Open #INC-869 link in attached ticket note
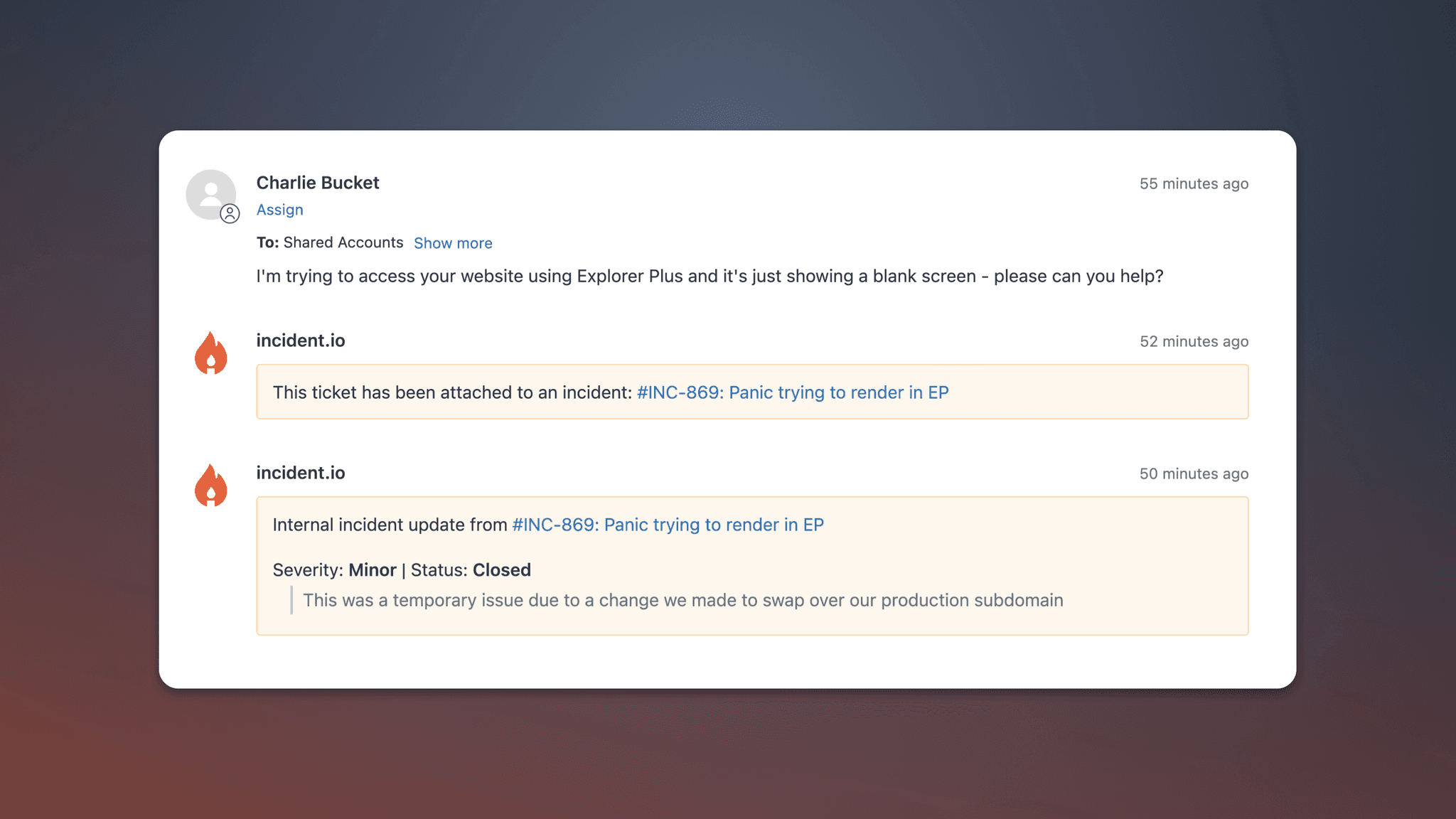Image resolution: width=1456 pixels, height=819 pixels. point(793,392)
